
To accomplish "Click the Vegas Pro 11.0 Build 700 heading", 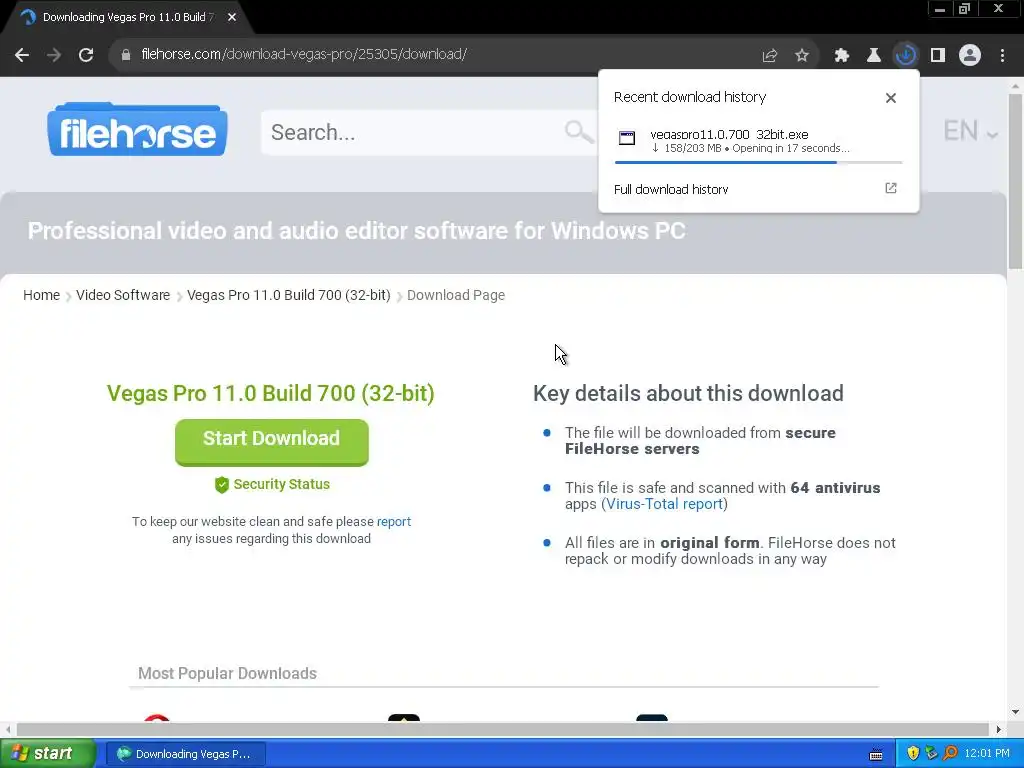I will point(271,393).
